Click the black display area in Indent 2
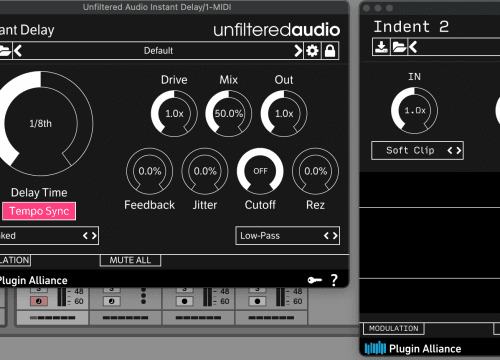 pos(430,243)
